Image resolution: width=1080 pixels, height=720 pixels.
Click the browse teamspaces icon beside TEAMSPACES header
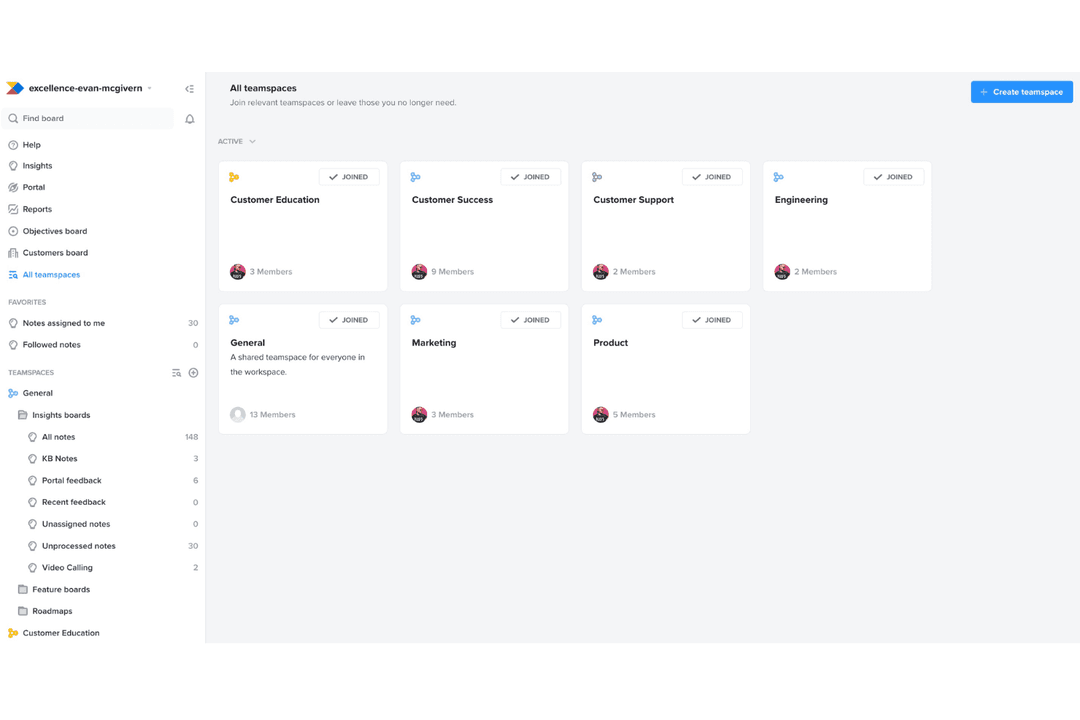176,373
